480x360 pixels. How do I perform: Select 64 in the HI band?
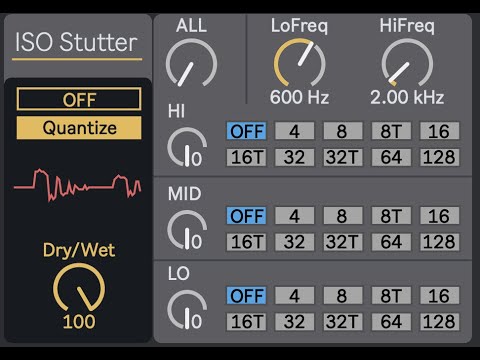pyautogui.click(x=391, y=157)
